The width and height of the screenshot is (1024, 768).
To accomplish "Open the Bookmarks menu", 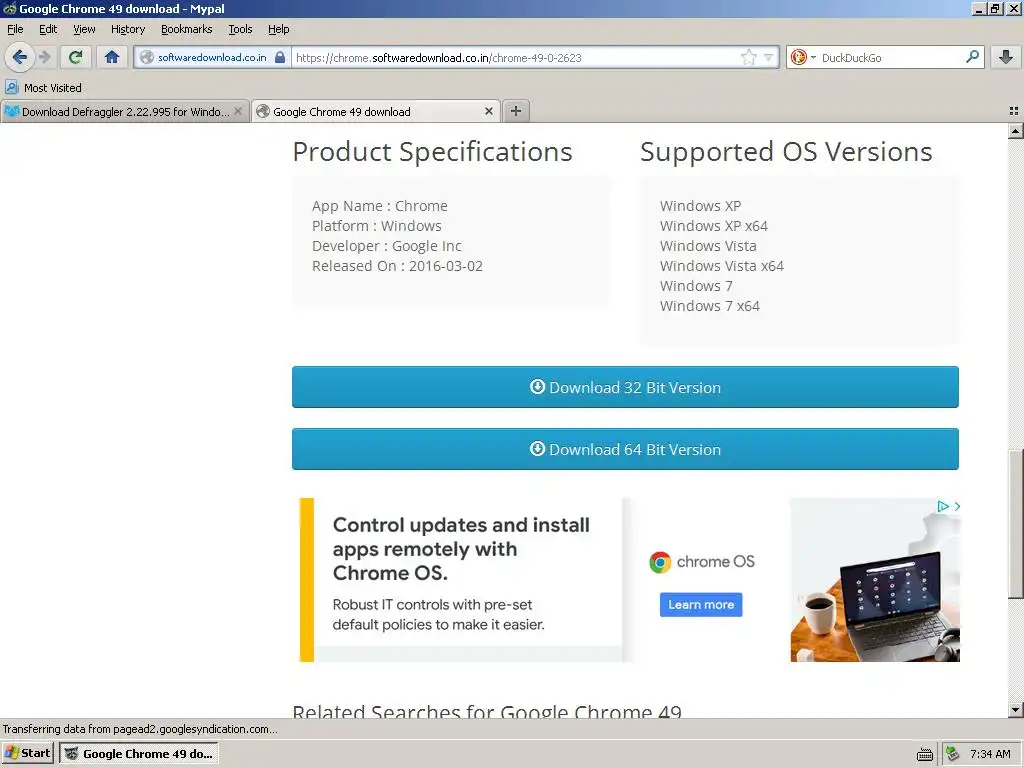I will [x=187, y=29].
